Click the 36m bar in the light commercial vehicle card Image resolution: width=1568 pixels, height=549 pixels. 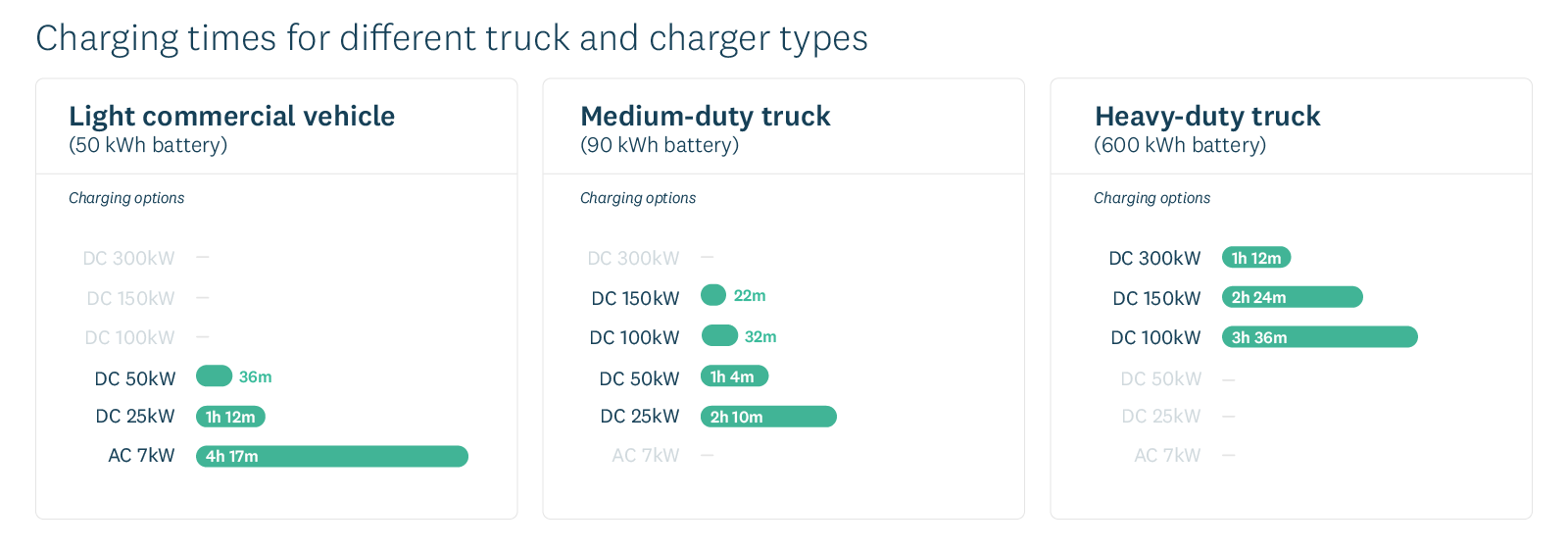click(x=214, y=376)
